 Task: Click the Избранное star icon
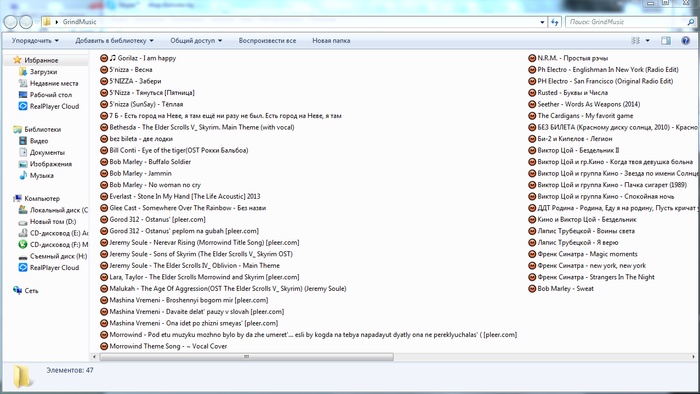(17, 60)
